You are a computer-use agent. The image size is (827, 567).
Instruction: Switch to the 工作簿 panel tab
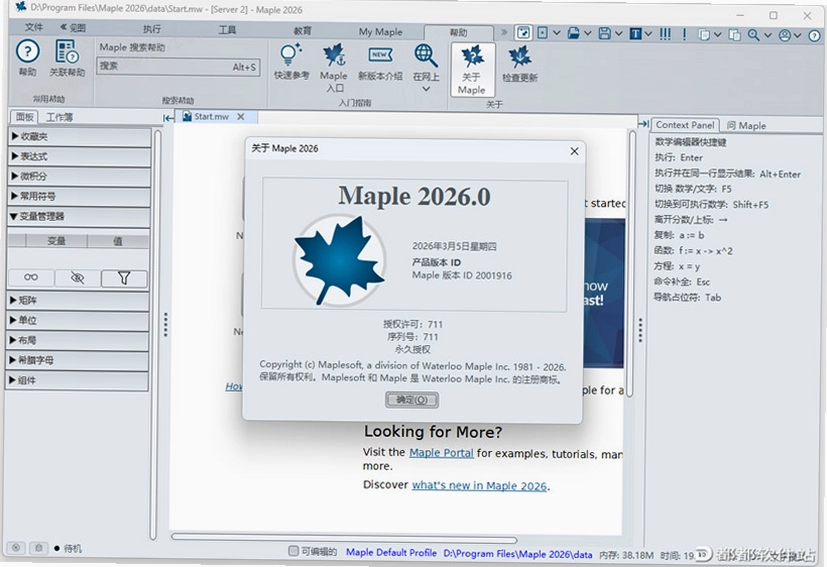point(60,117)
